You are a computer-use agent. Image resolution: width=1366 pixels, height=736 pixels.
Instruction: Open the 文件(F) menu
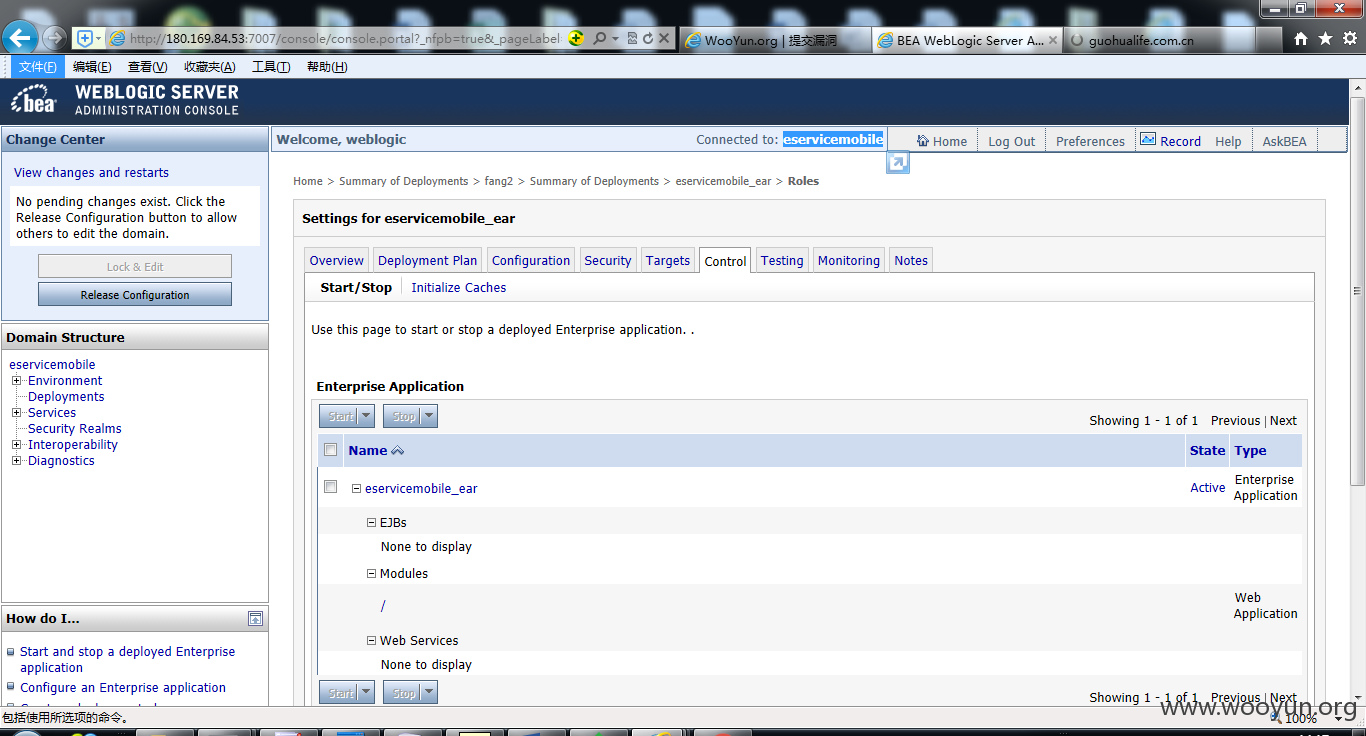coord(37,67)
